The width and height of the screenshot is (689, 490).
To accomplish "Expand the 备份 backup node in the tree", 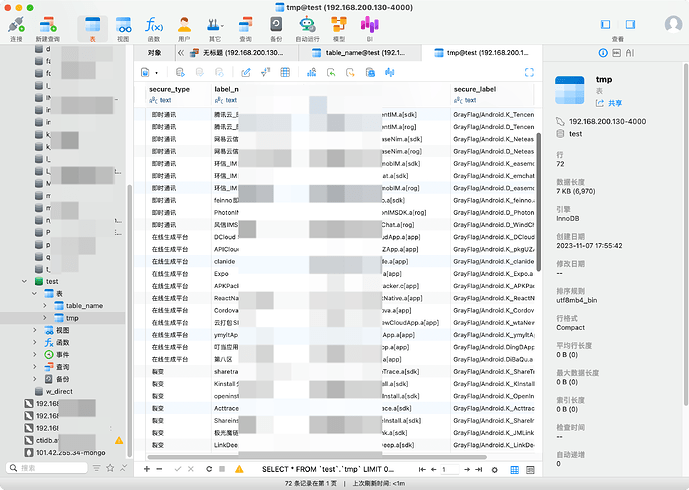I will point(35,379).
